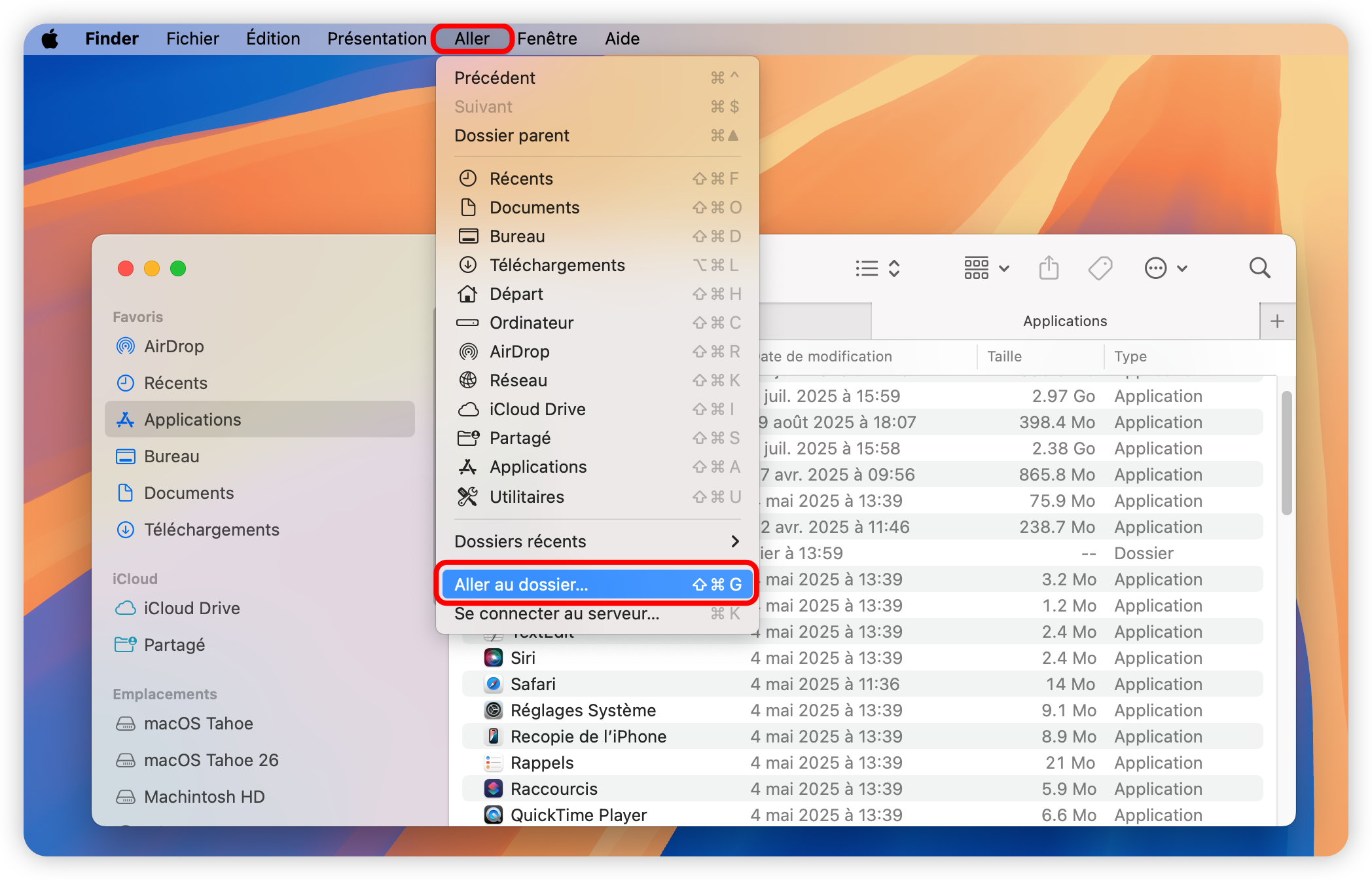Click the Safari app icon
Screen dimensions: 1372x880
(x=493, y=684)
